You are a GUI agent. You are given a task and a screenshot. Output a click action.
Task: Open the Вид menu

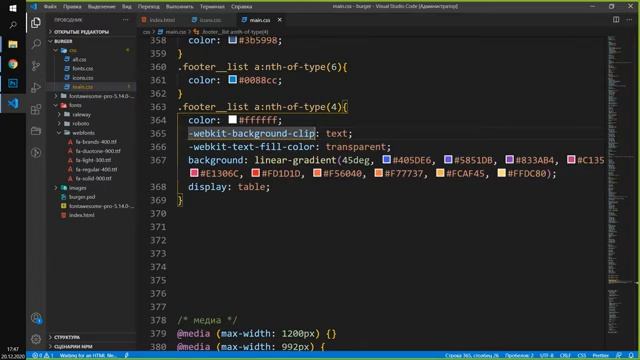tap(127, 7)
